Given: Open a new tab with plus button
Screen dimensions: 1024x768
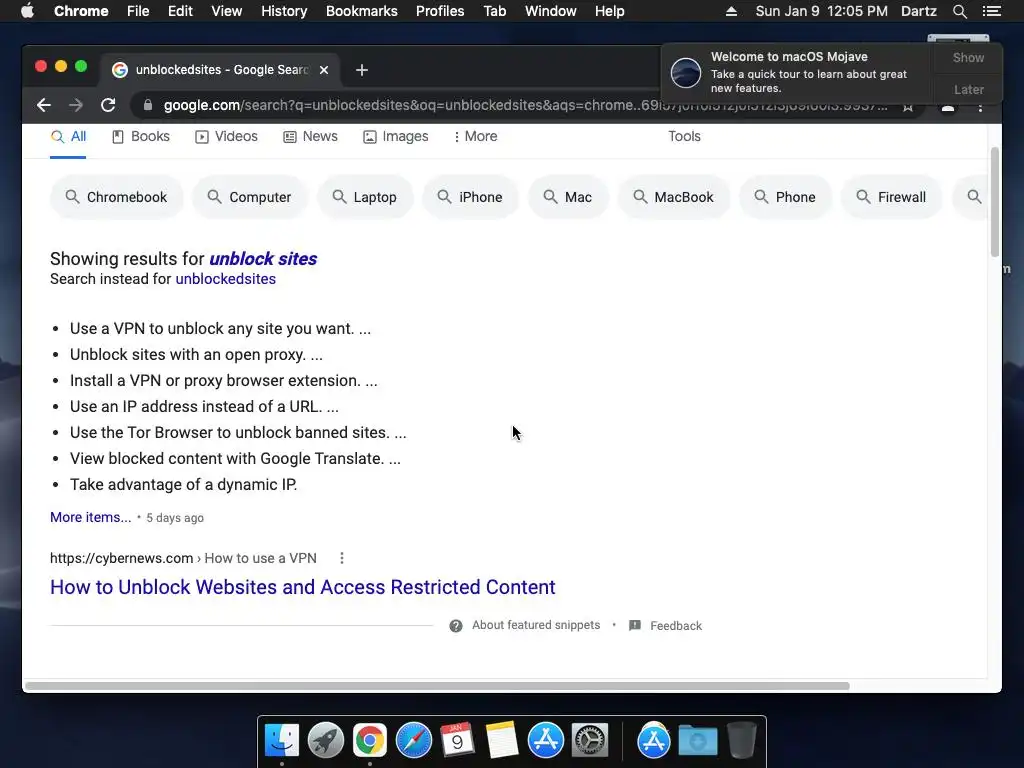Looking at the screenshot, I should 362,70.
